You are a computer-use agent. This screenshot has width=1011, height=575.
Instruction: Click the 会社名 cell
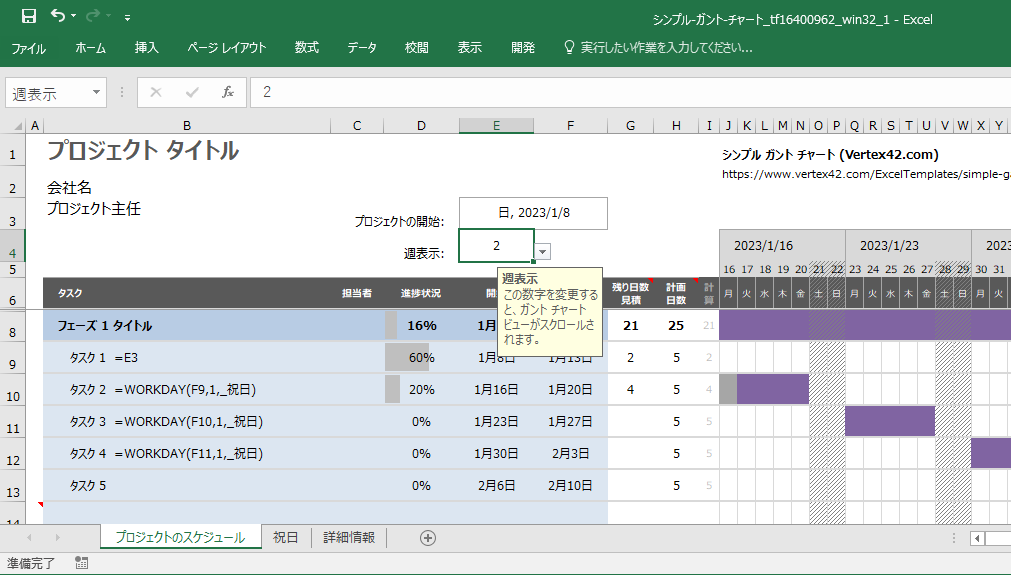(x=69, y=188)
